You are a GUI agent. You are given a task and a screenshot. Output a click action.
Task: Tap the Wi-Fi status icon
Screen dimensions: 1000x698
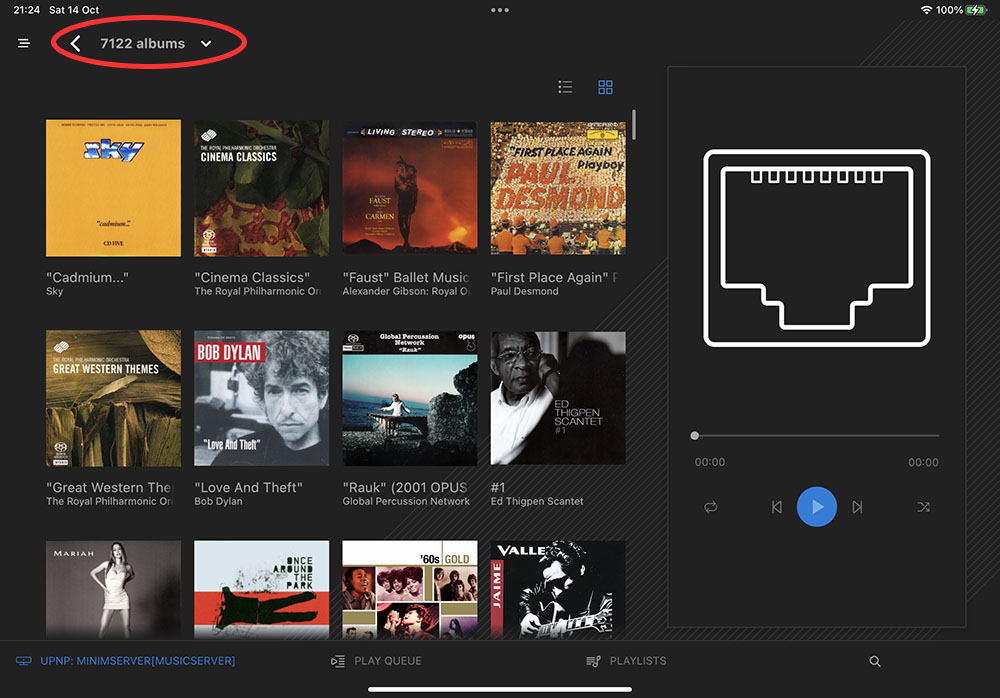[926, 10]
